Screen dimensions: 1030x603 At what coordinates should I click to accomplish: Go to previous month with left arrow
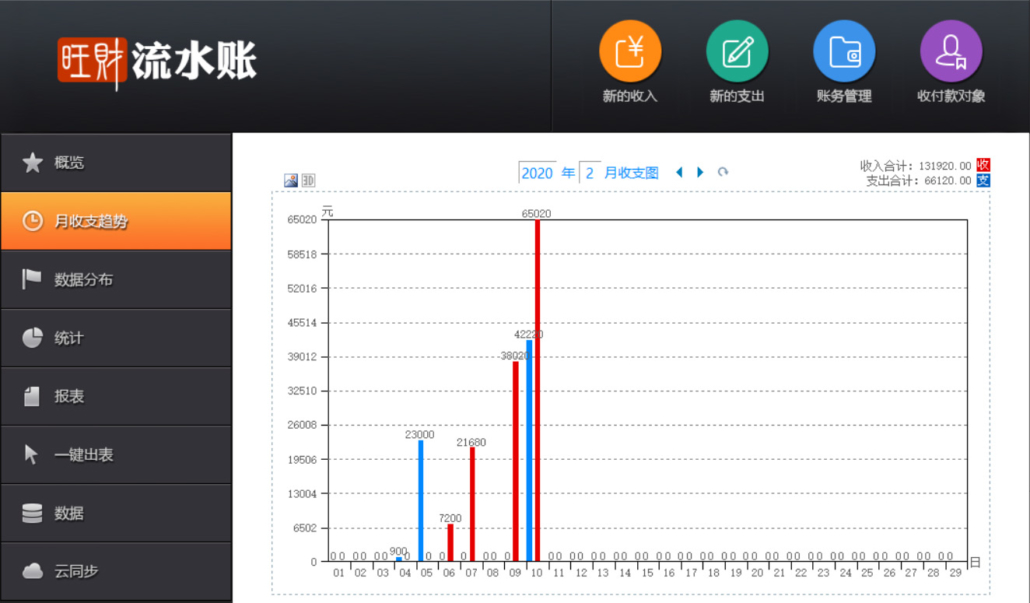679,172
